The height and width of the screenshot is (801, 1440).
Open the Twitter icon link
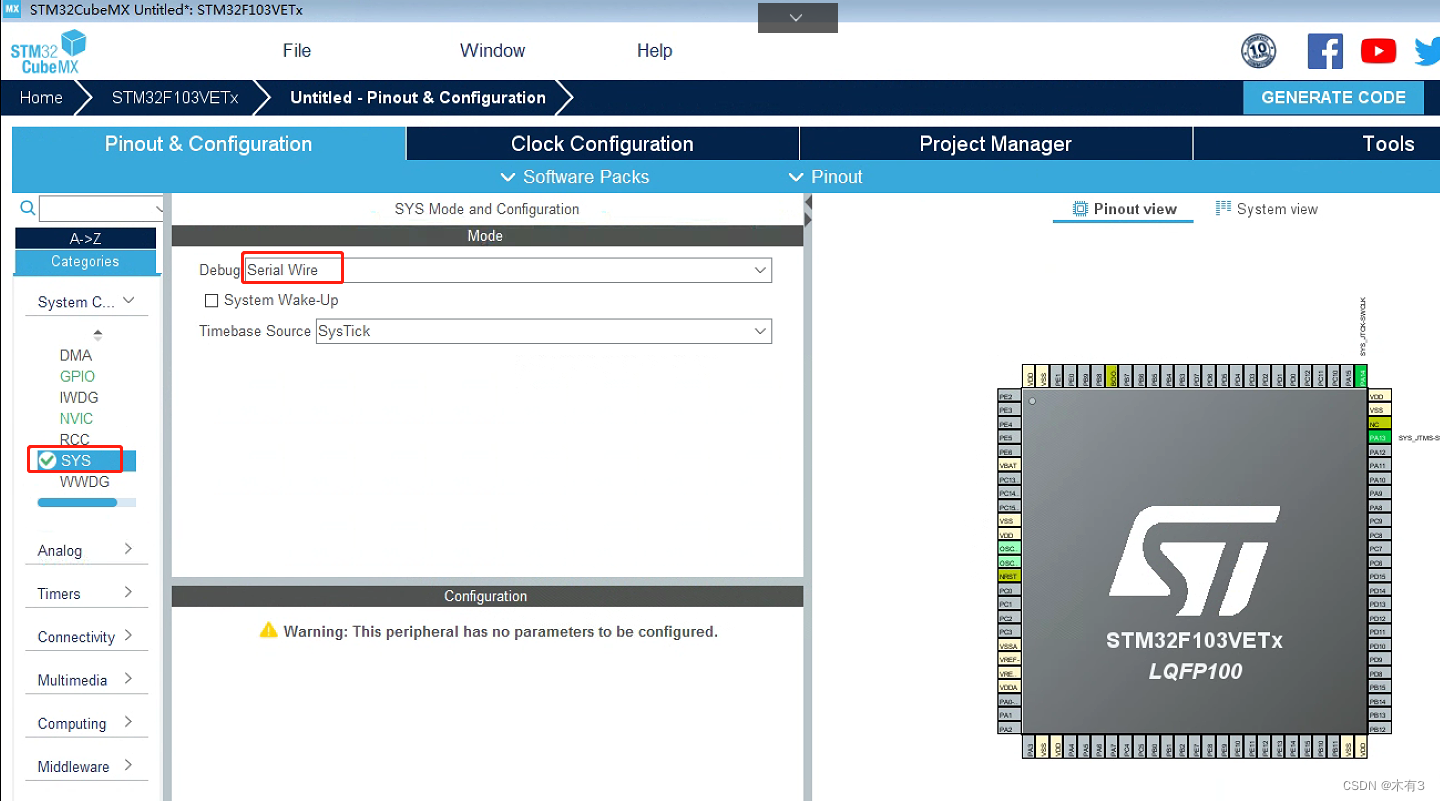tap(1428, 51)
